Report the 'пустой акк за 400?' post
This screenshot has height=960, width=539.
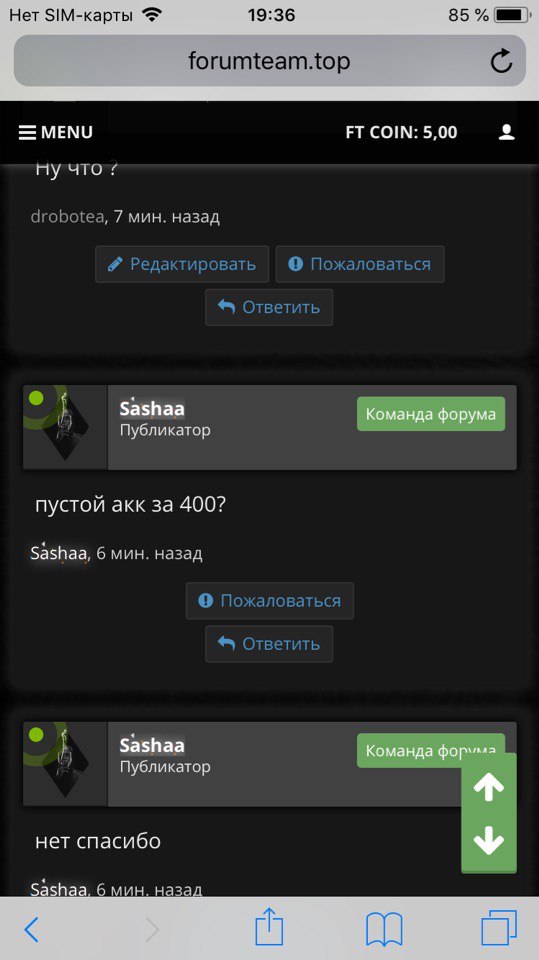[x=270, y=601]
